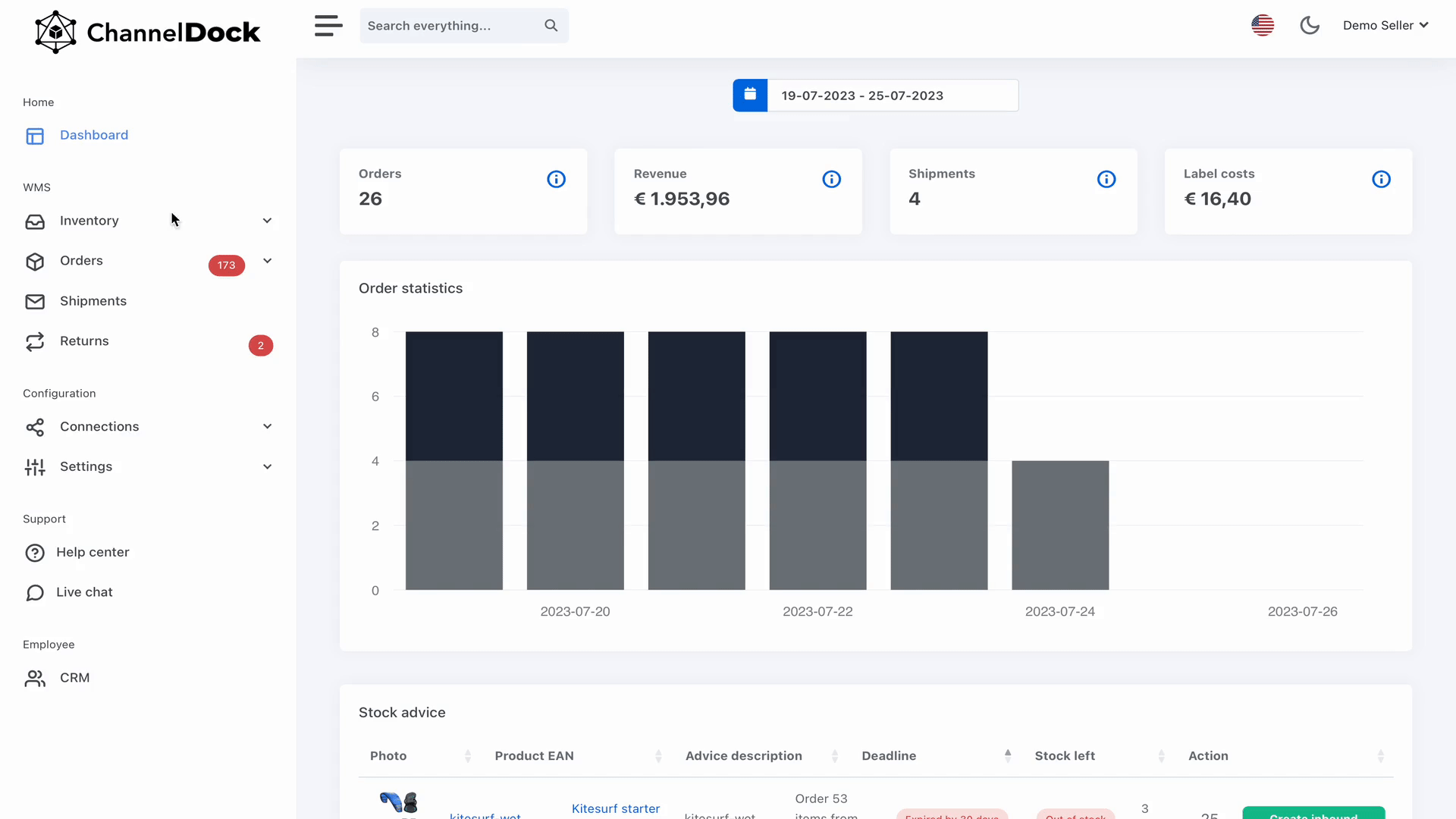
Task: Open the Returns sidebar item
Action: pyautogui.click(x=84, y=341)
